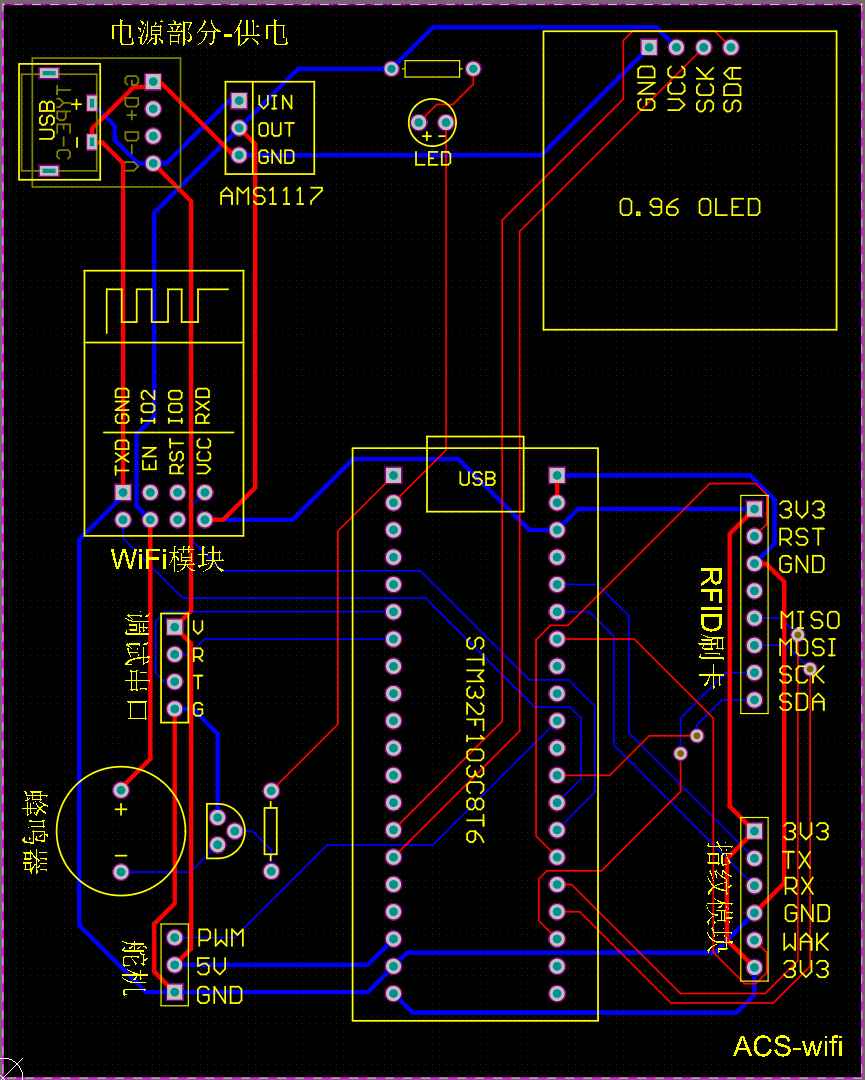Click the 0.96 OLED label
Image resolution: width=865 pixels, height=1080 pixels.
point(690,207)
